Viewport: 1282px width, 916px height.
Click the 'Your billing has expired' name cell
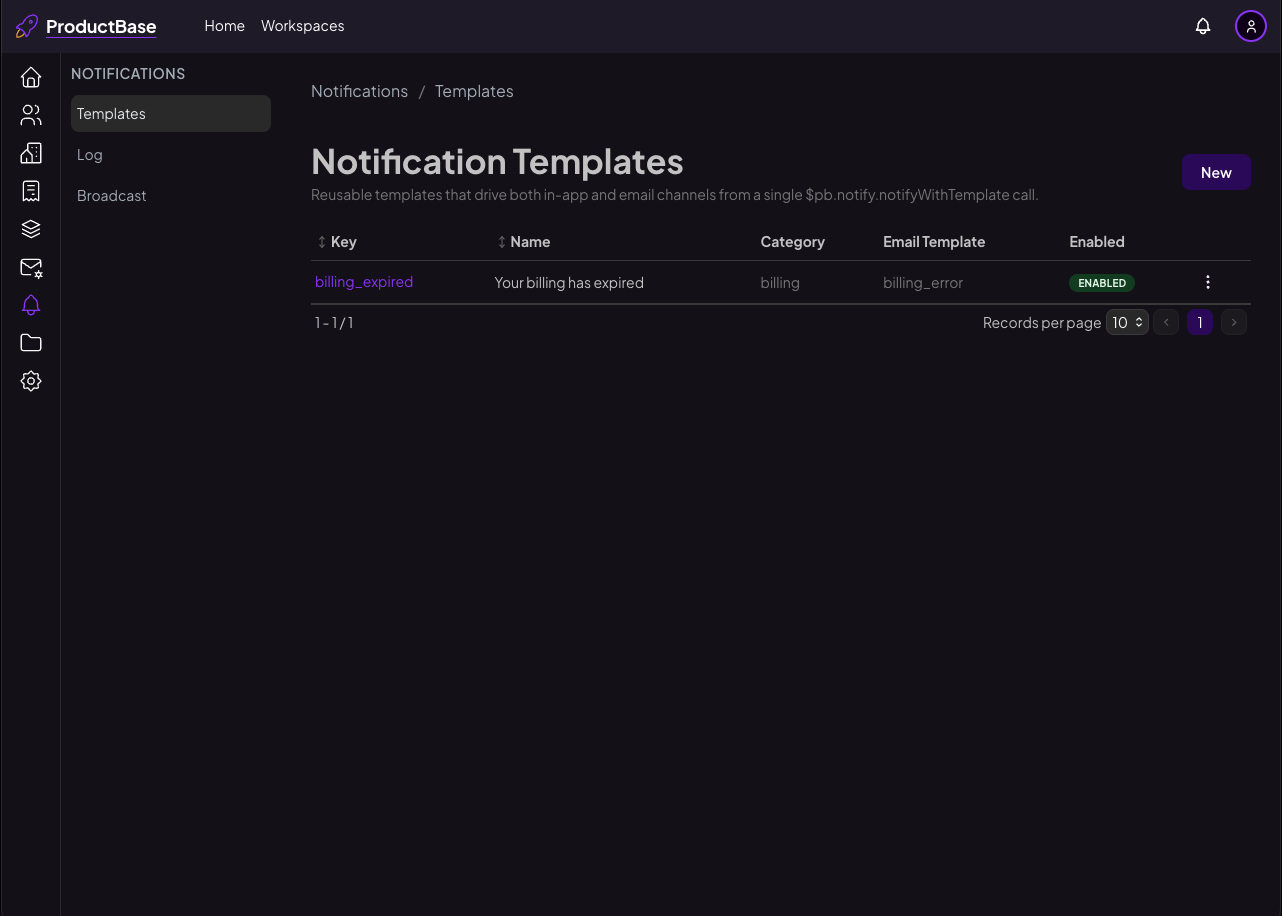[x=569, y=283]
